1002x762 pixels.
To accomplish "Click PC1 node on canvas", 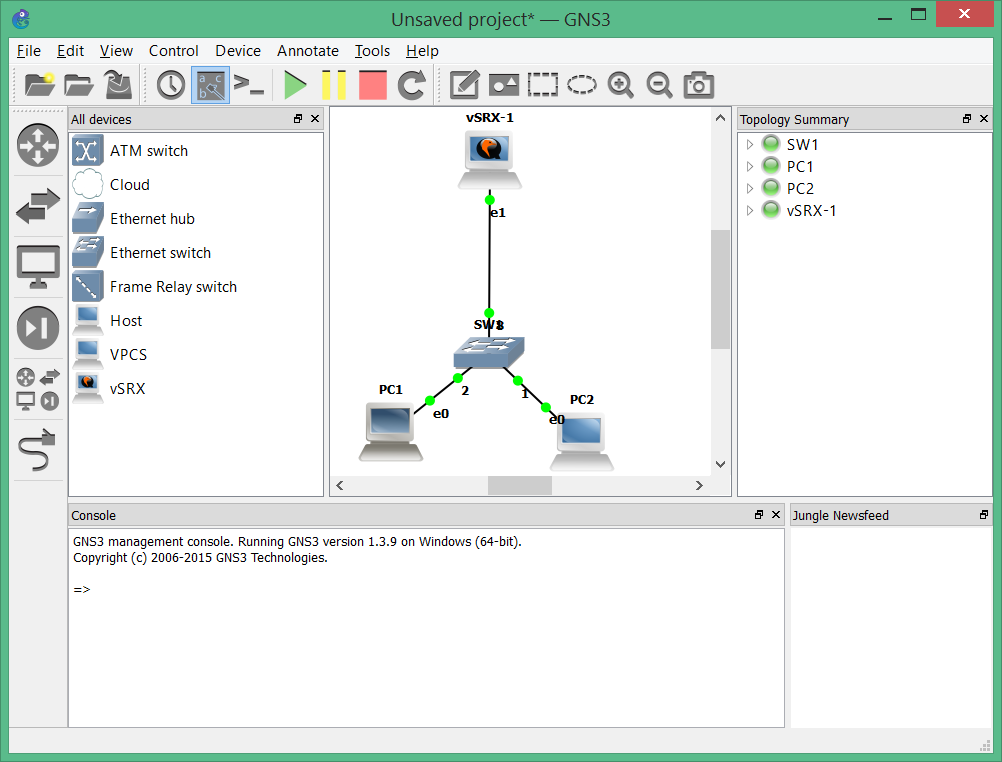I will (390, 432).
